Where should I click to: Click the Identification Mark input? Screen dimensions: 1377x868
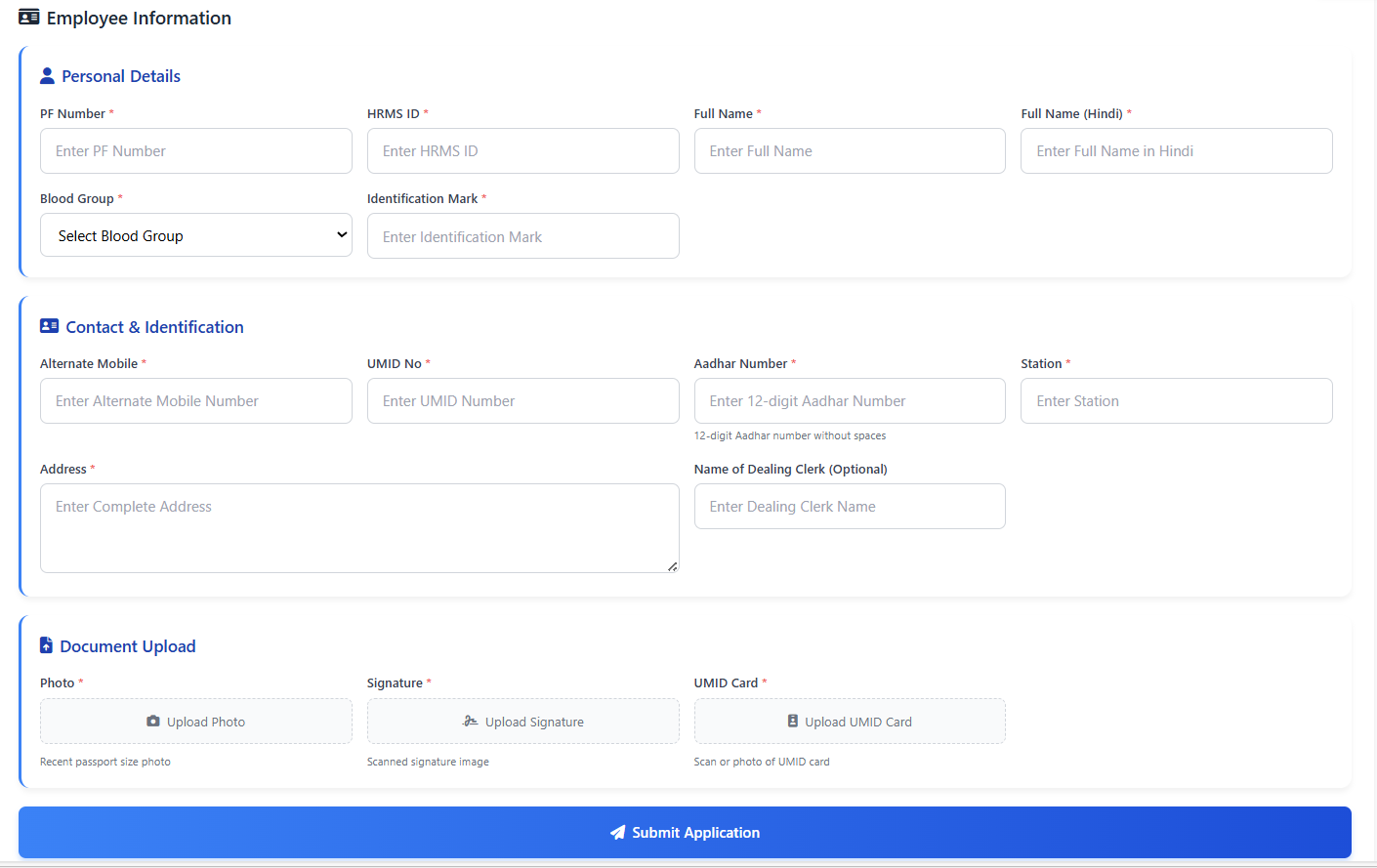[522, 236]
